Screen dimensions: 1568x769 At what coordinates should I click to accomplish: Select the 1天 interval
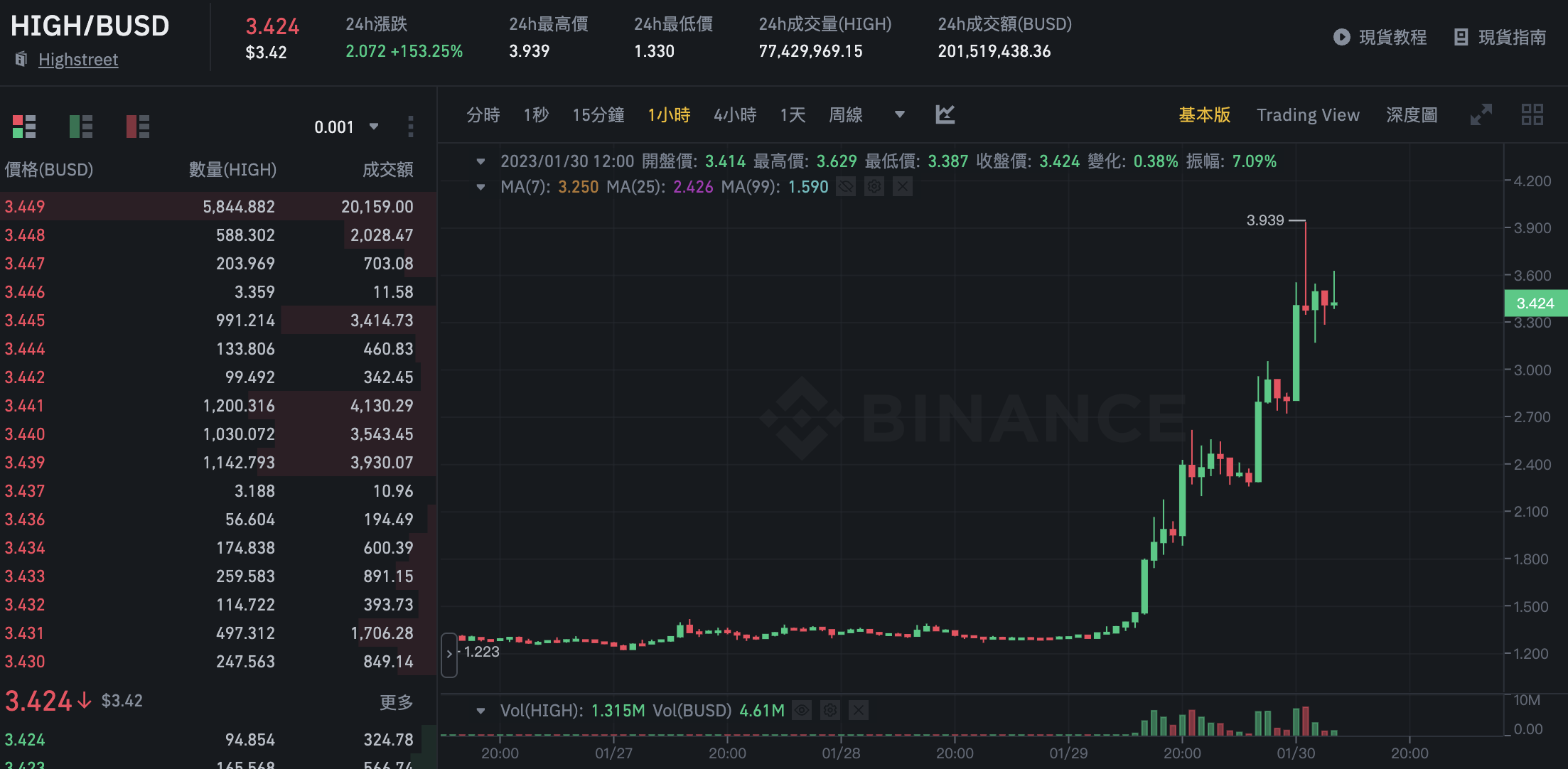[793, 114]
